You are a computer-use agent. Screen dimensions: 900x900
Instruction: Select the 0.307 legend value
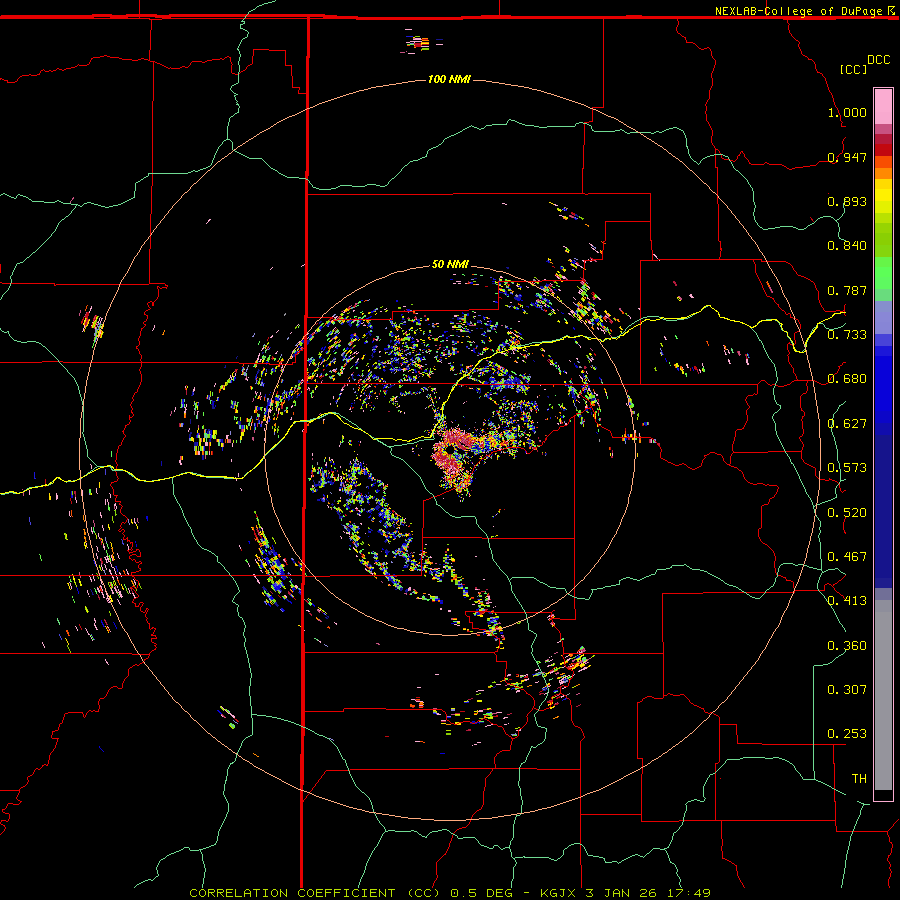click(x=847, y=690)
